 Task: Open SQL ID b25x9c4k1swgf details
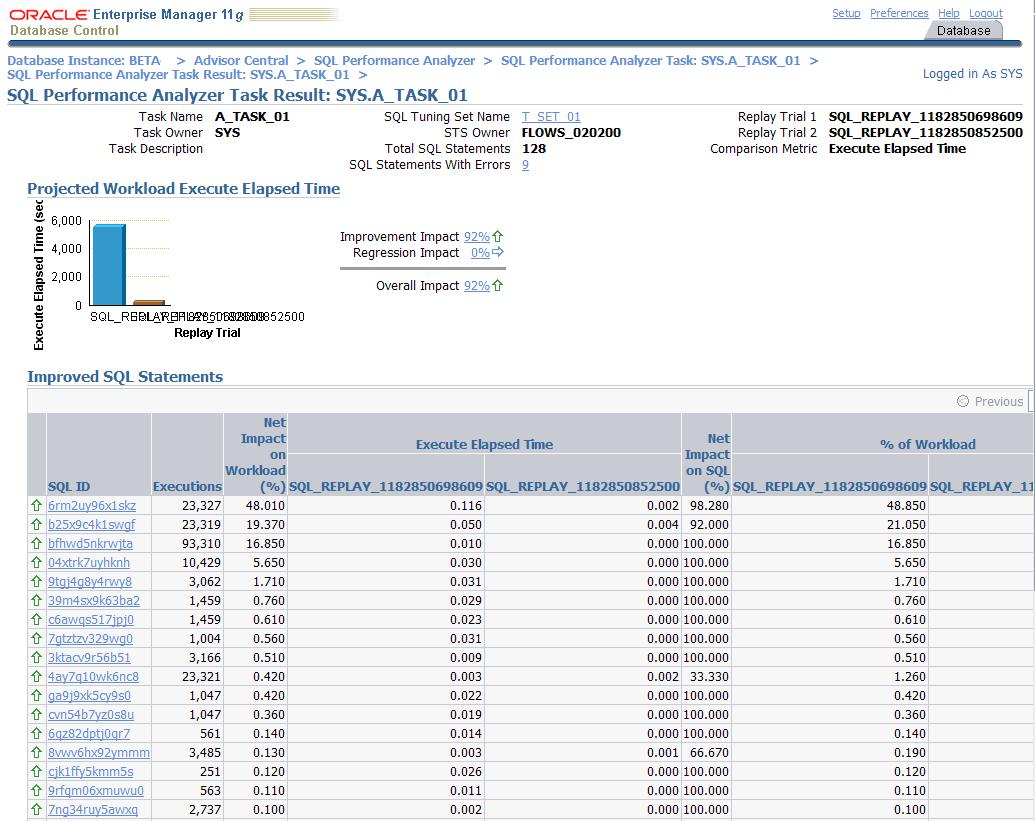click(x=91, y=525)
